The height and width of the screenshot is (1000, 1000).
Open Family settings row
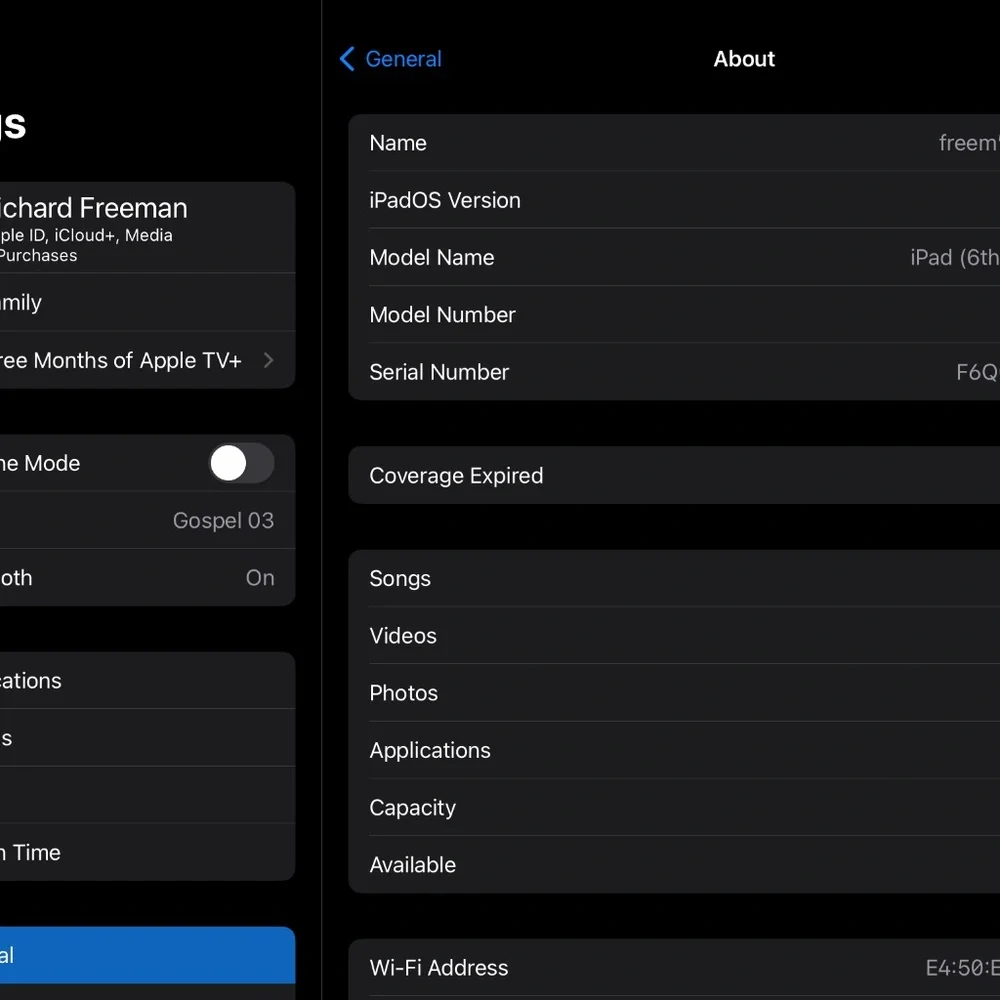tap(147, 302)
